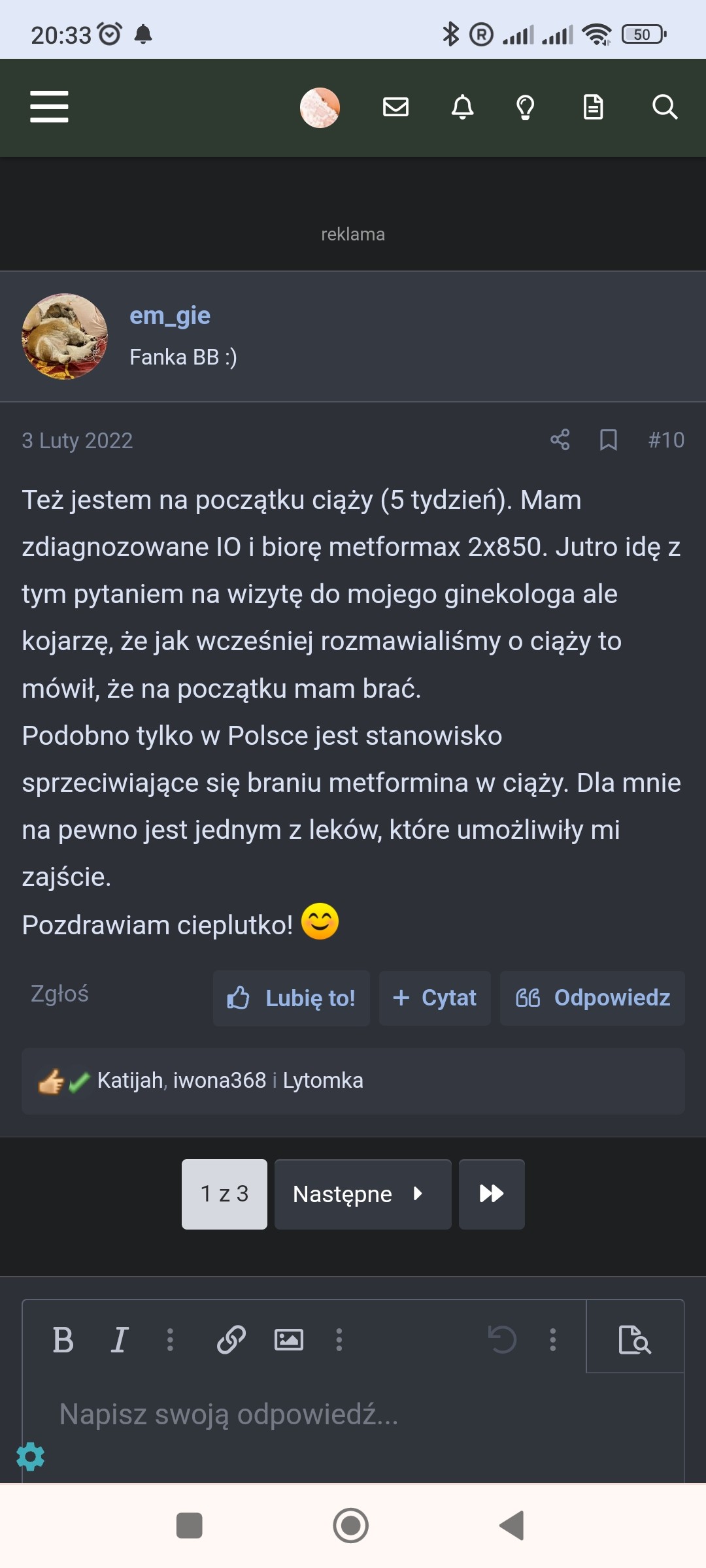
Task: Open em_gie user profile link
Action: (x=170, y=316)
